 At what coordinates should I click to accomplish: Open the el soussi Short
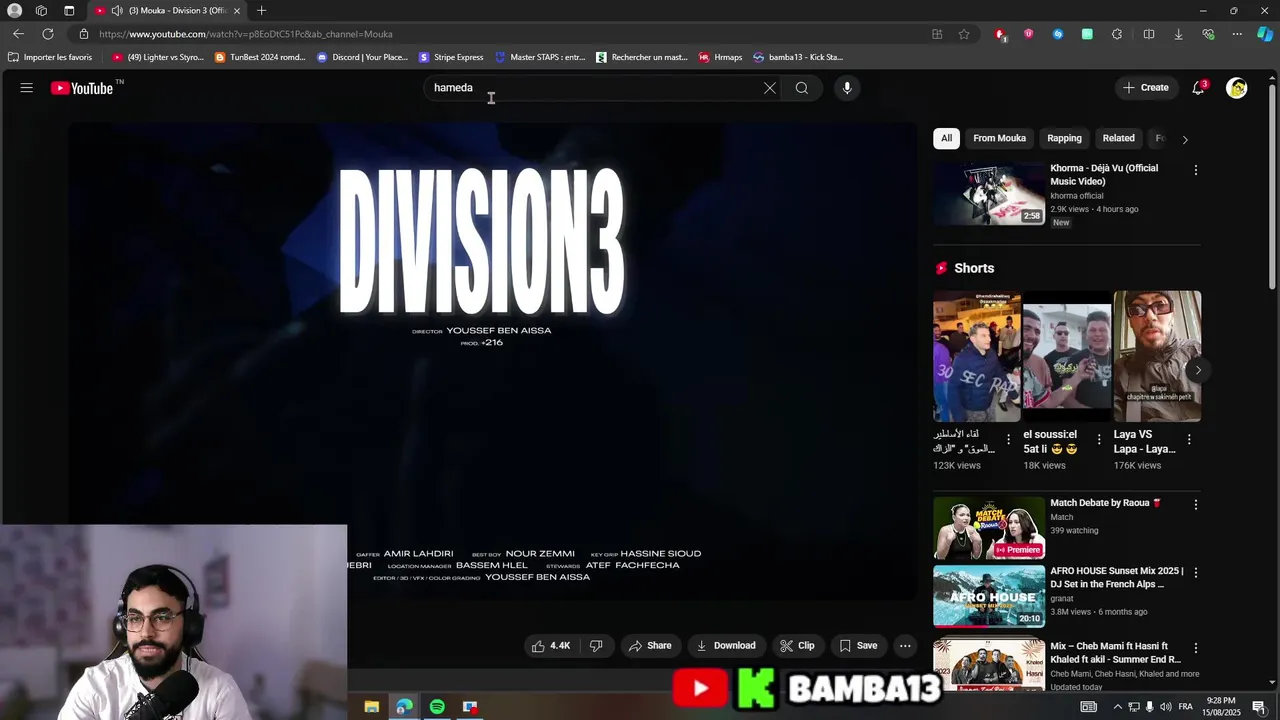tap(1067, 356)
